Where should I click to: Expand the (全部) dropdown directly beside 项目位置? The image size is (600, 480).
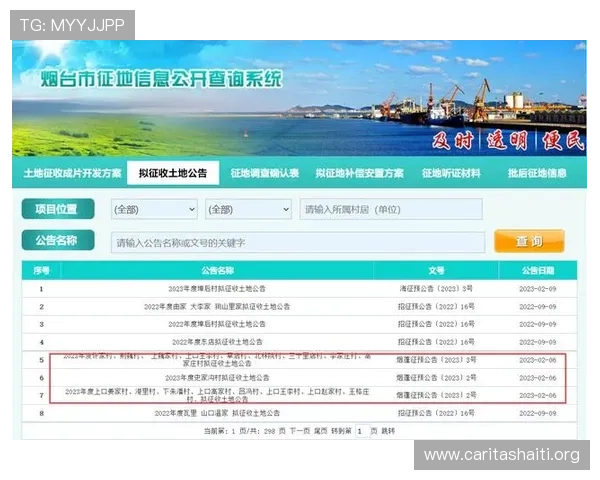[154, 209]
